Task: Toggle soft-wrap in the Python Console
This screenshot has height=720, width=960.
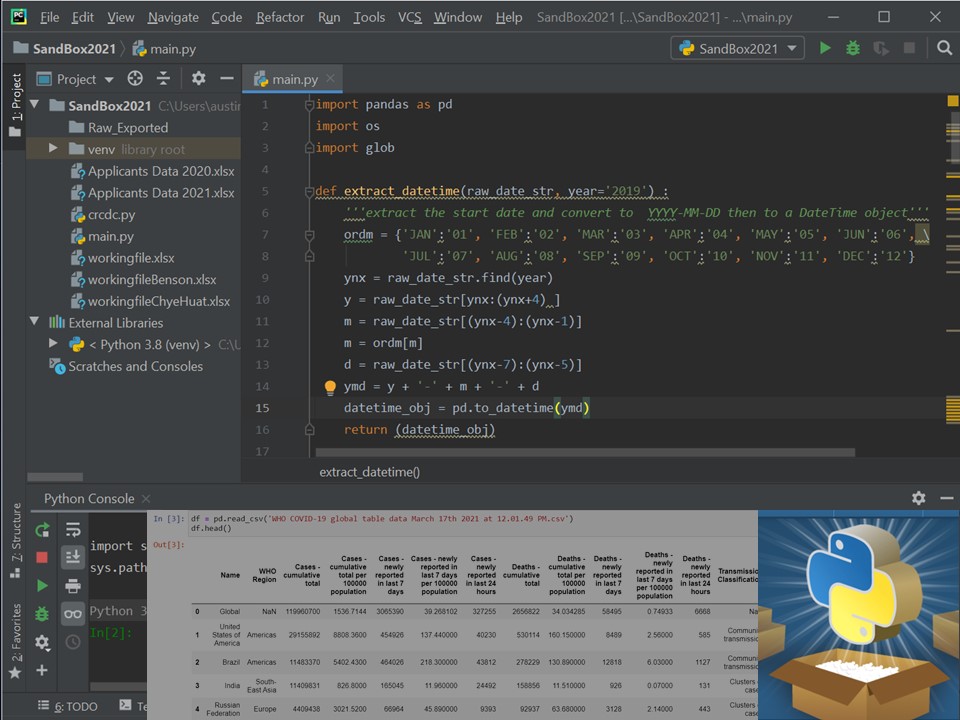Action: 73,530
